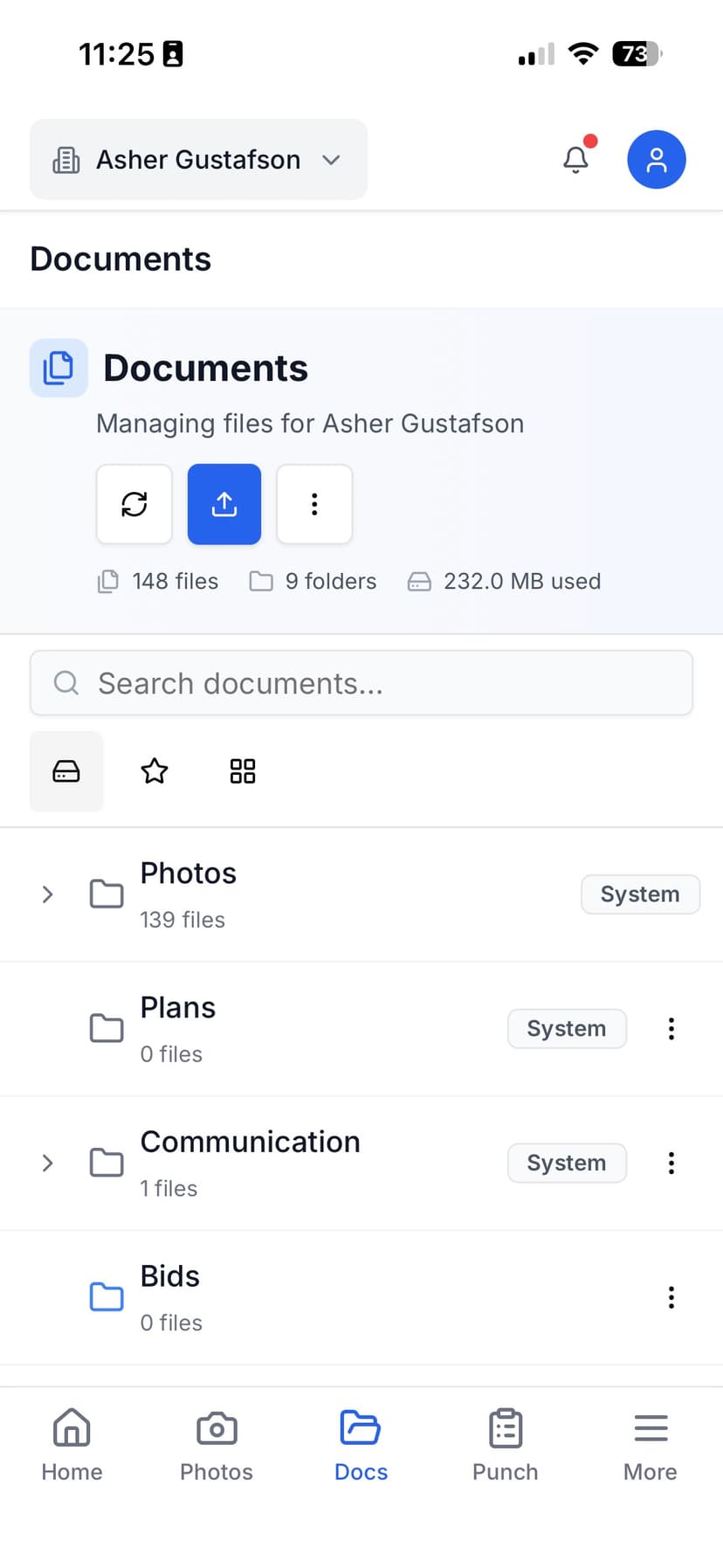Open the Documents actions menu
Screen dimensions: 723x1568
313,504
